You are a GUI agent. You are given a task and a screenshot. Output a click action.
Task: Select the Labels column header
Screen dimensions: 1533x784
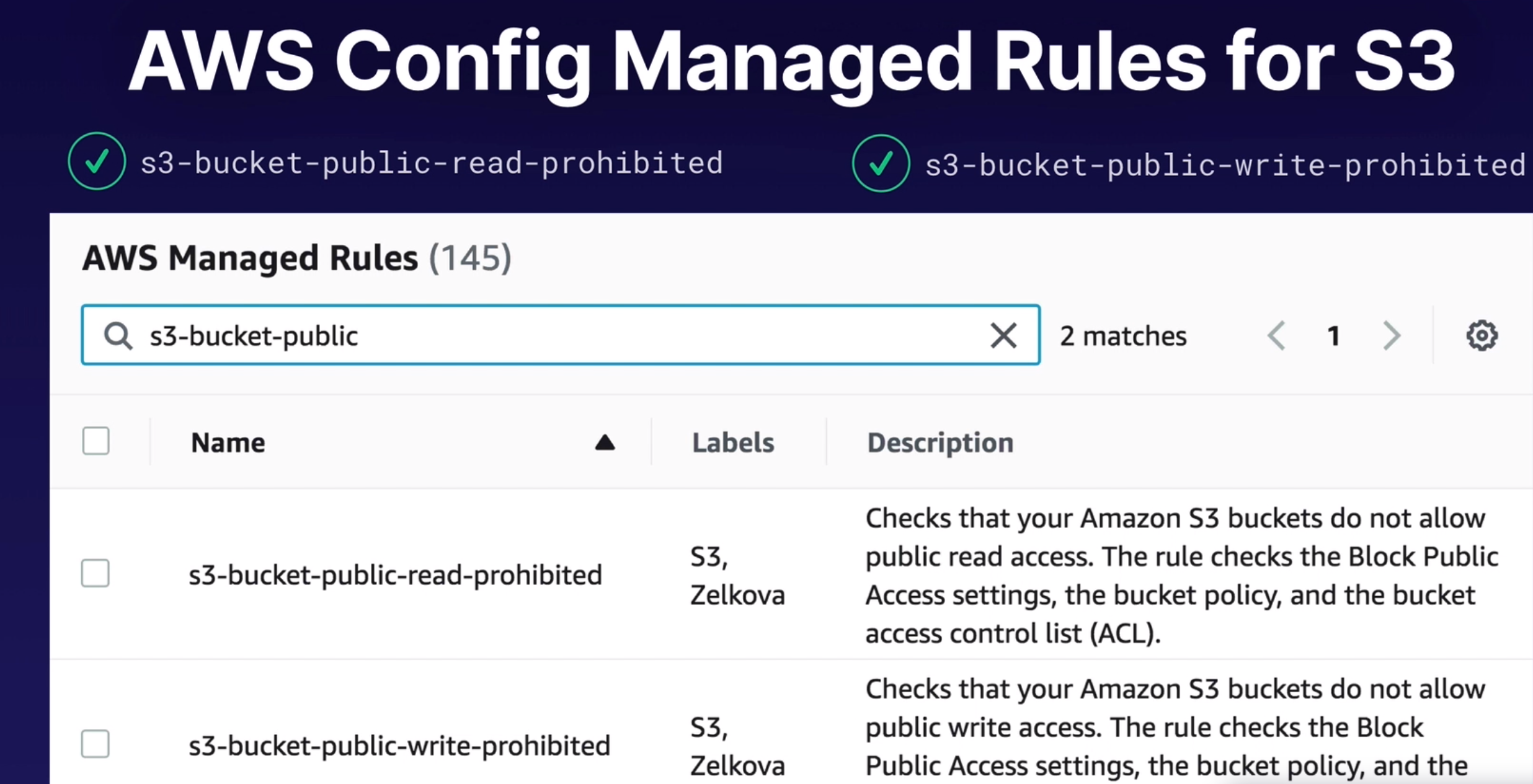[x=733, y=443]
